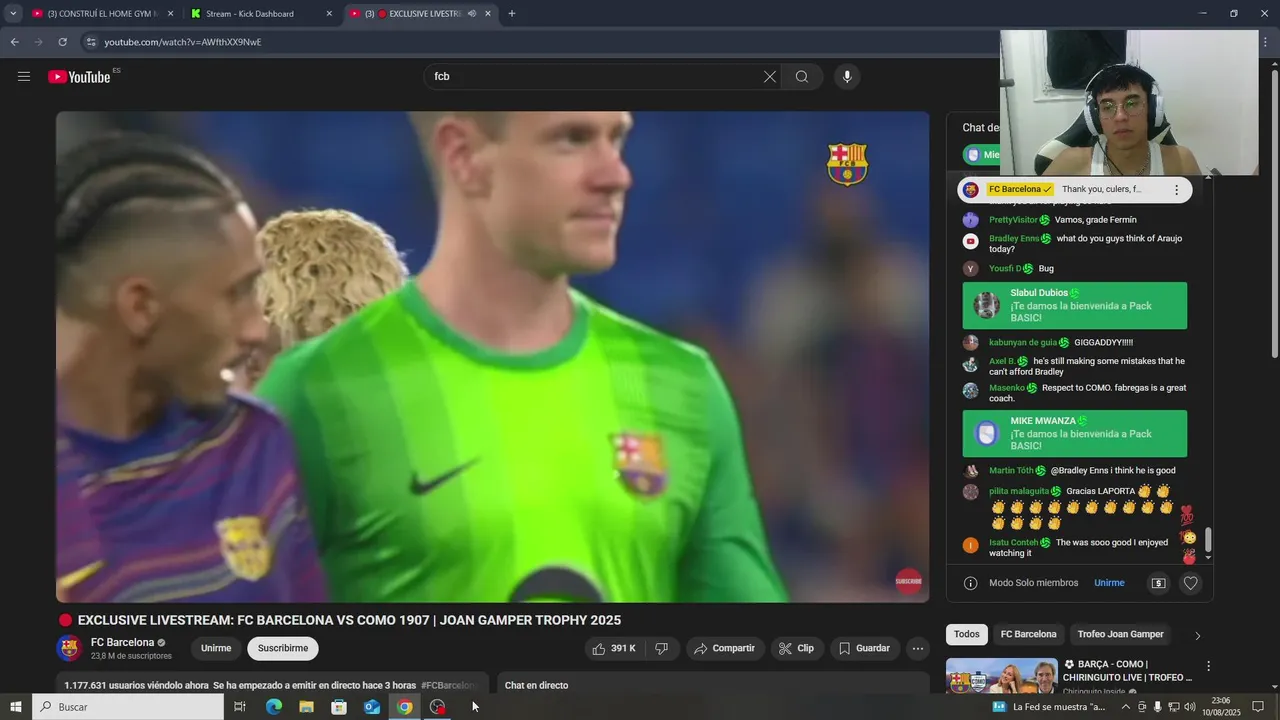The image size is (1280, 720).
Task: Click Martin Tóth's chat message
Action: pyautogui.click(x=1113, y=471)
